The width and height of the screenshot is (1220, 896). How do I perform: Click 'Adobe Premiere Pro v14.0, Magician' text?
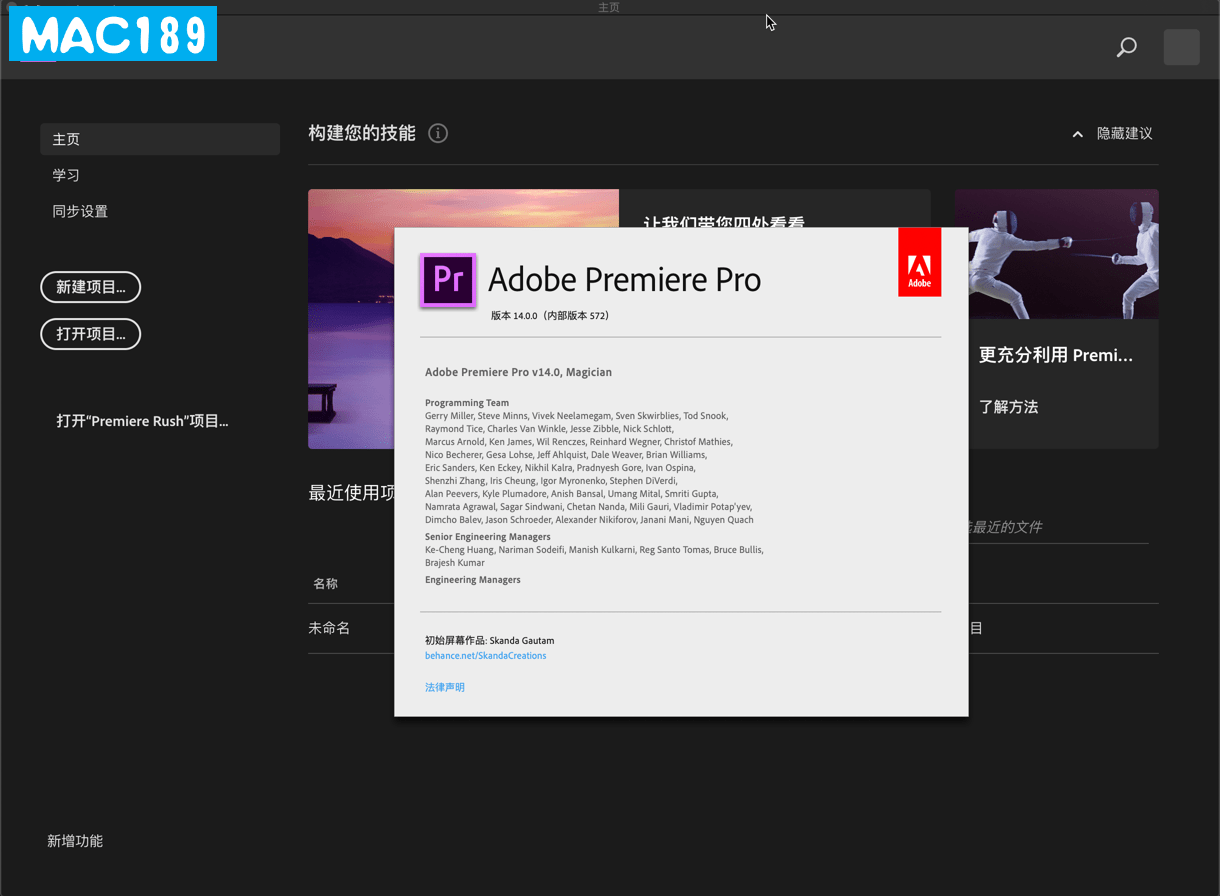[x=518, y=372]
